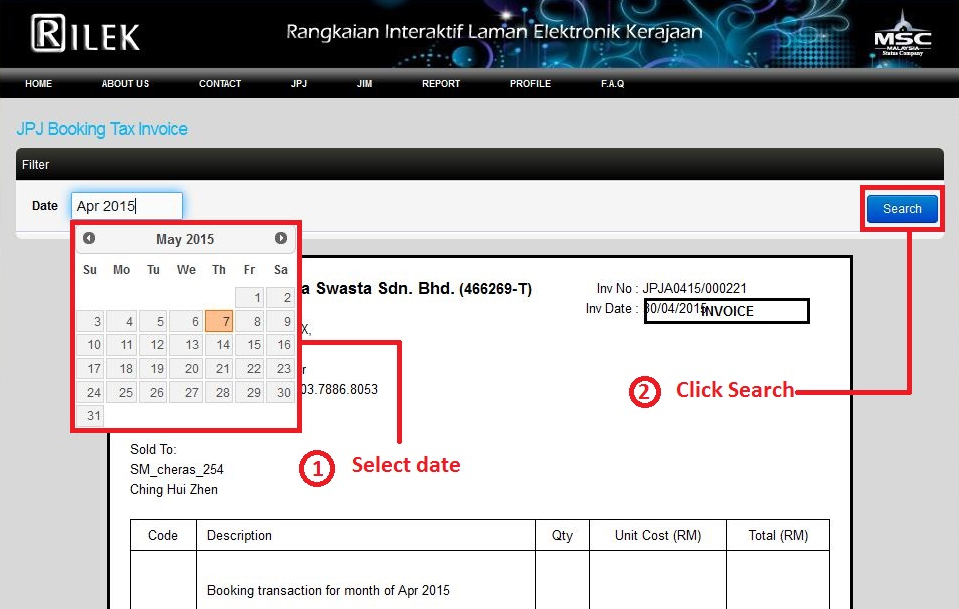Click the 'SM_cheras_254' customer text
Viewport: 959px width, 609px height.
pyautogui.click(x=177, y=470)
